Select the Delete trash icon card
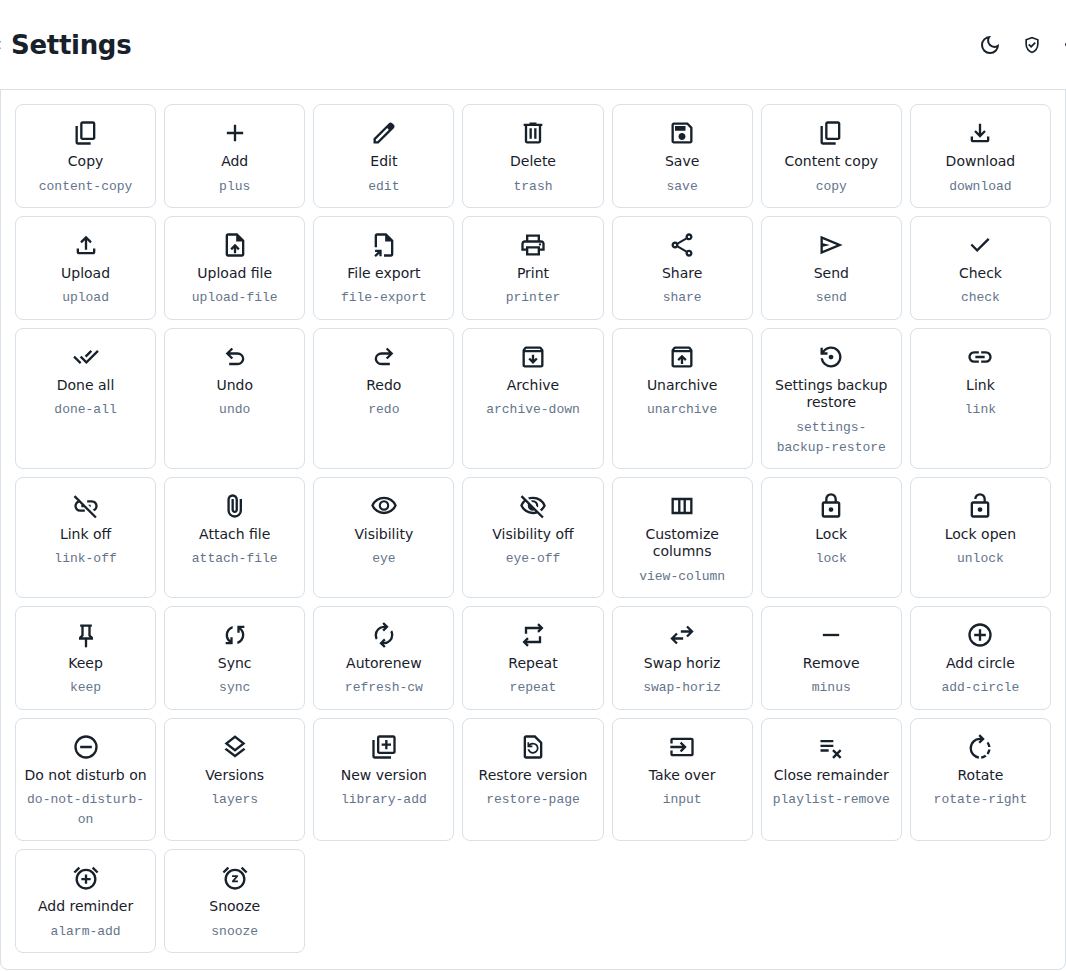This screenshot has height=971, width=1066. pyautogui.click(x=532, y=156)
